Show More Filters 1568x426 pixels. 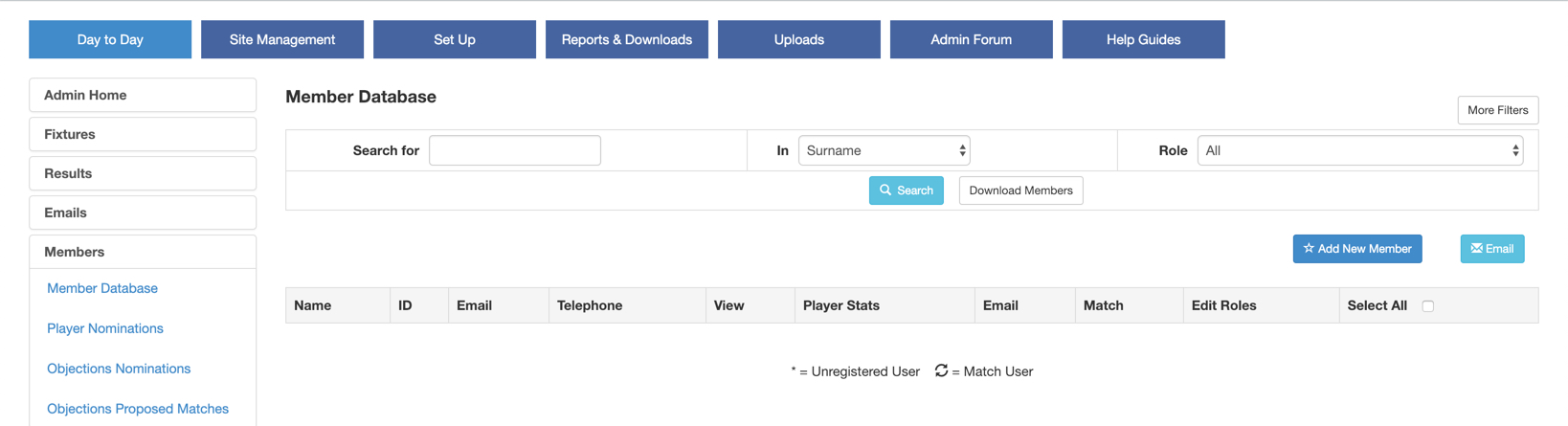pyautogui.click(x=1497, y=110)
